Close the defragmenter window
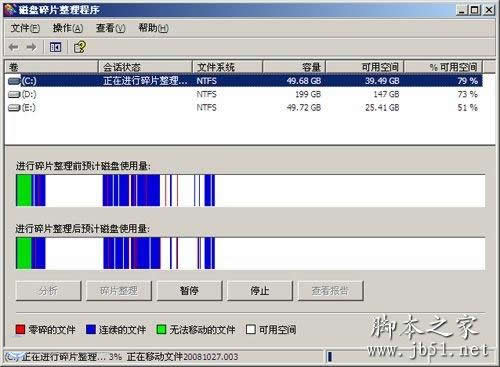 (x=489, y=10)
